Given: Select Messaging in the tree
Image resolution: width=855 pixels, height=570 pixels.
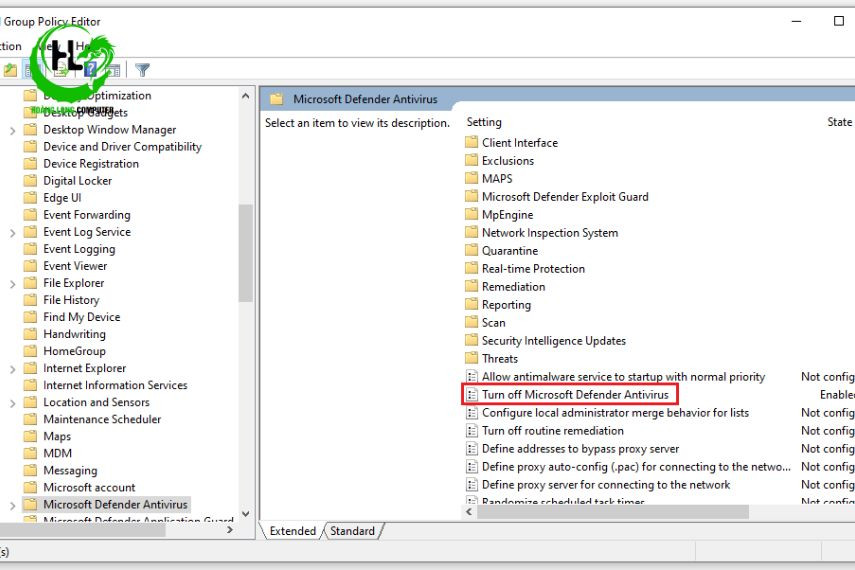Looking at the screenshot, I should 70,470.
